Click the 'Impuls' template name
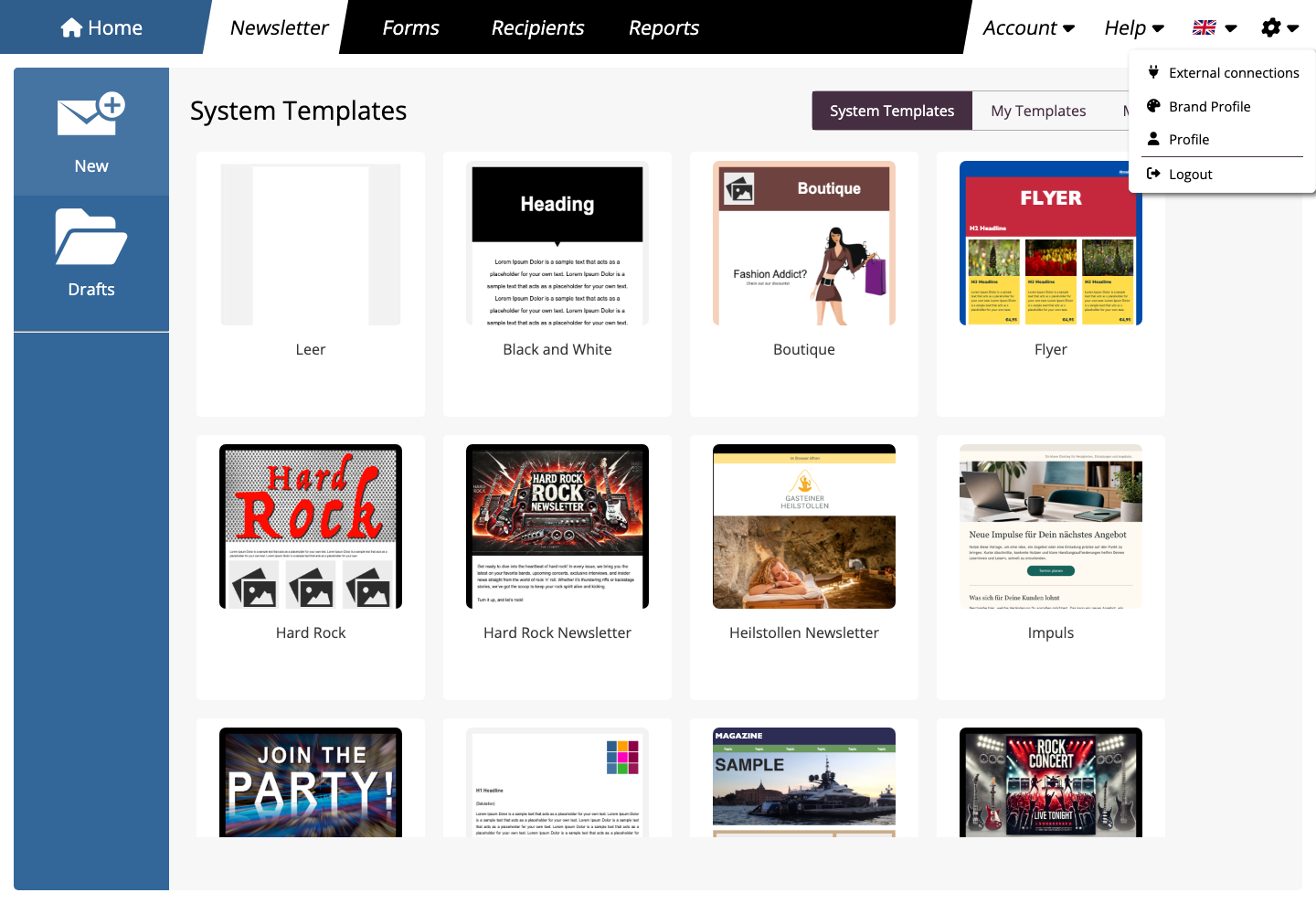Image resolution: width=1316 pixels, height=914 pixels. tap(1051, 632)
